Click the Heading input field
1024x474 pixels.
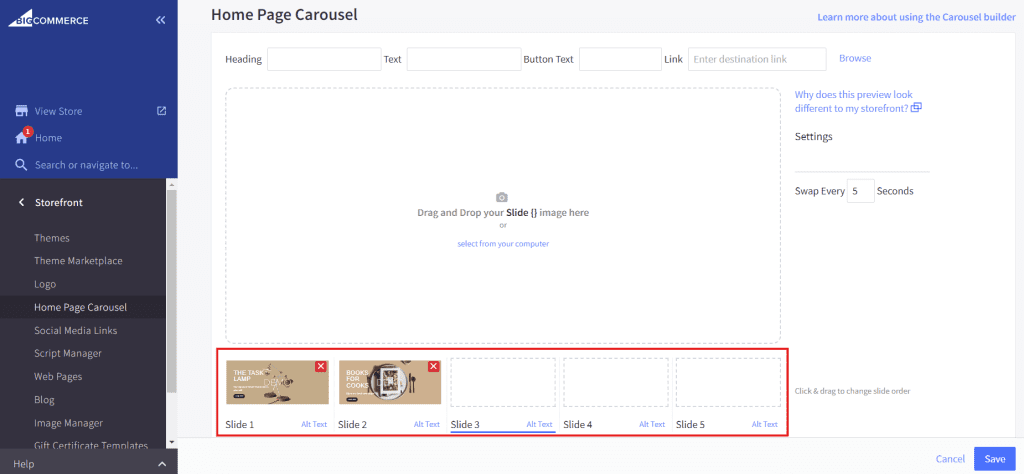point(324,59)
